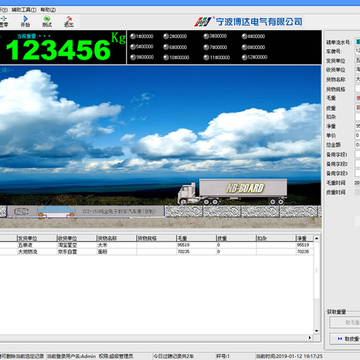This screenshot has height=360, width=360.
Task: Select the 面粉 goods name cell
Action: 116,252
